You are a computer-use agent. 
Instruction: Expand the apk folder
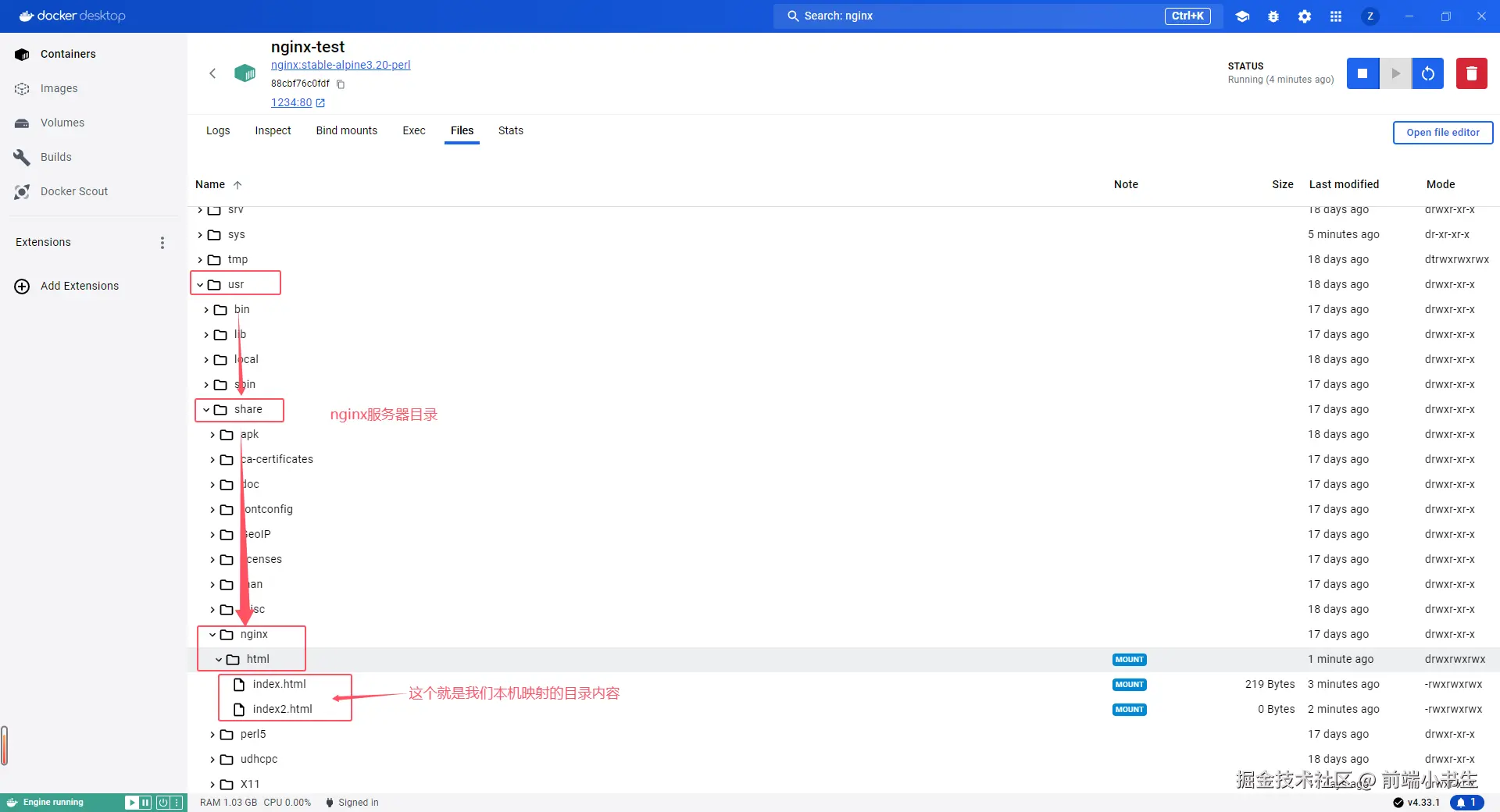(x=212, y=435)
